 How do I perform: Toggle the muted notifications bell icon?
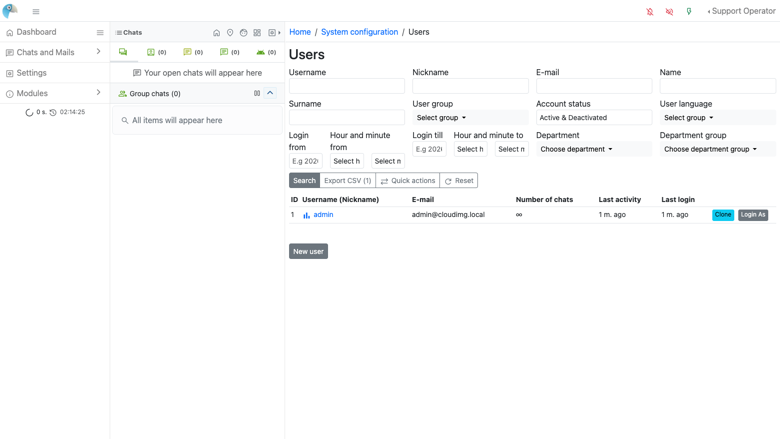(650, 11)
